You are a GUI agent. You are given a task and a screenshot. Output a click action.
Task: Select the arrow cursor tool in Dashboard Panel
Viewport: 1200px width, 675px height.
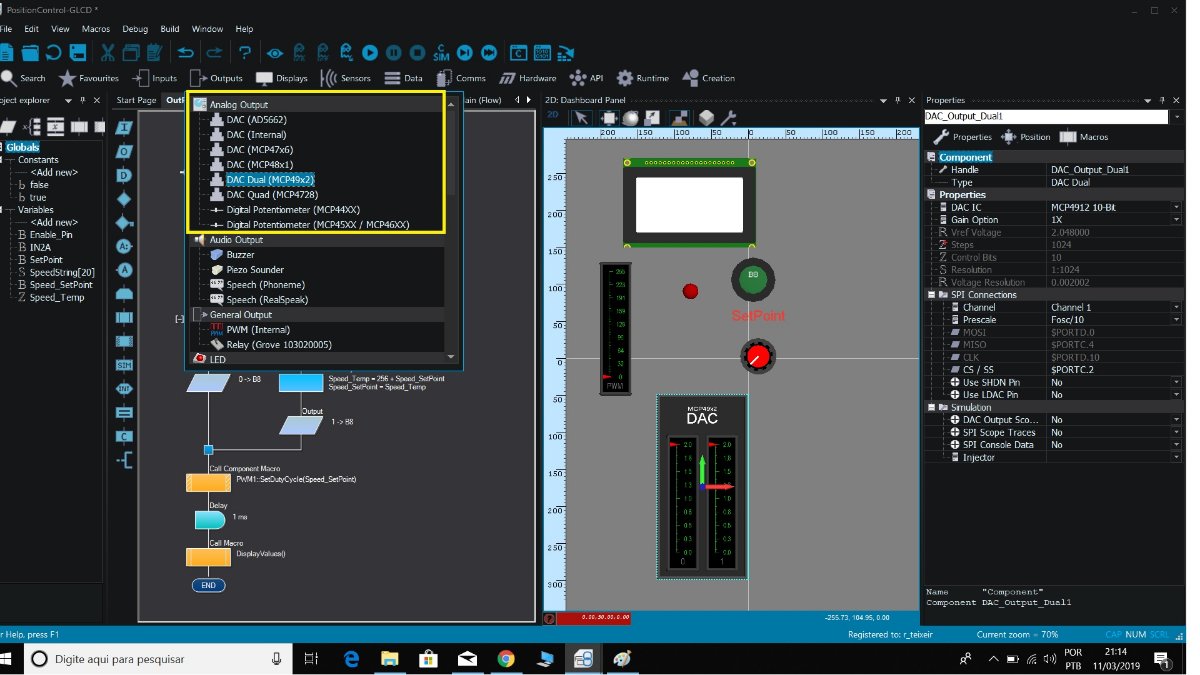point(582,118)
